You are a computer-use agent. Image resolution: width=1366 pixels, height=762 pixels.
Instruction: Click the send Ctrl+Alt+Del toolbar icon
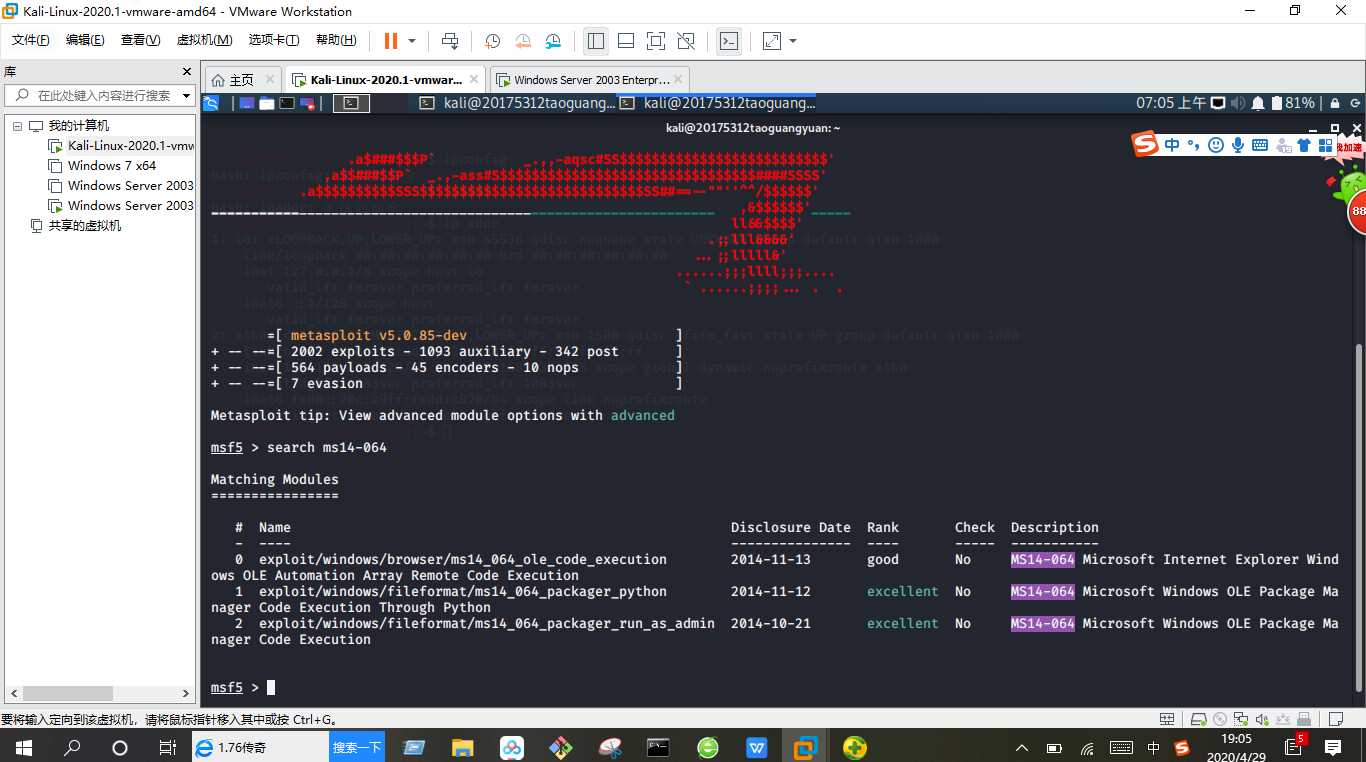450,41
